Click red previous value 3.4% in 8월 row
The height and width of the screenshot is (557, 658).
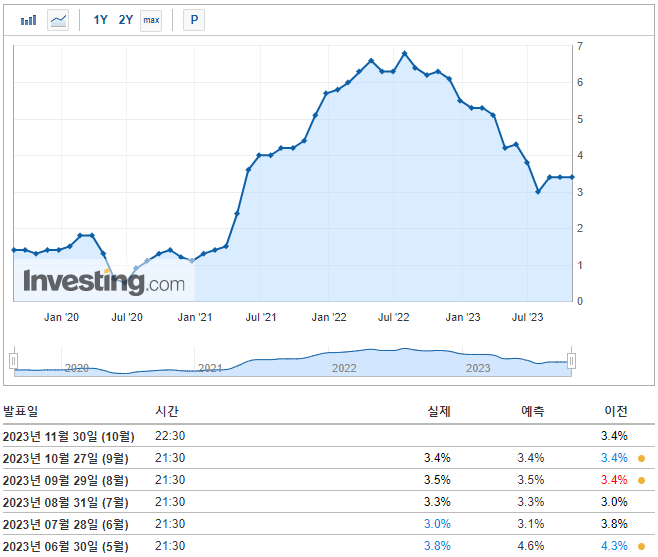pyautogui.click(x=614, y=480)
